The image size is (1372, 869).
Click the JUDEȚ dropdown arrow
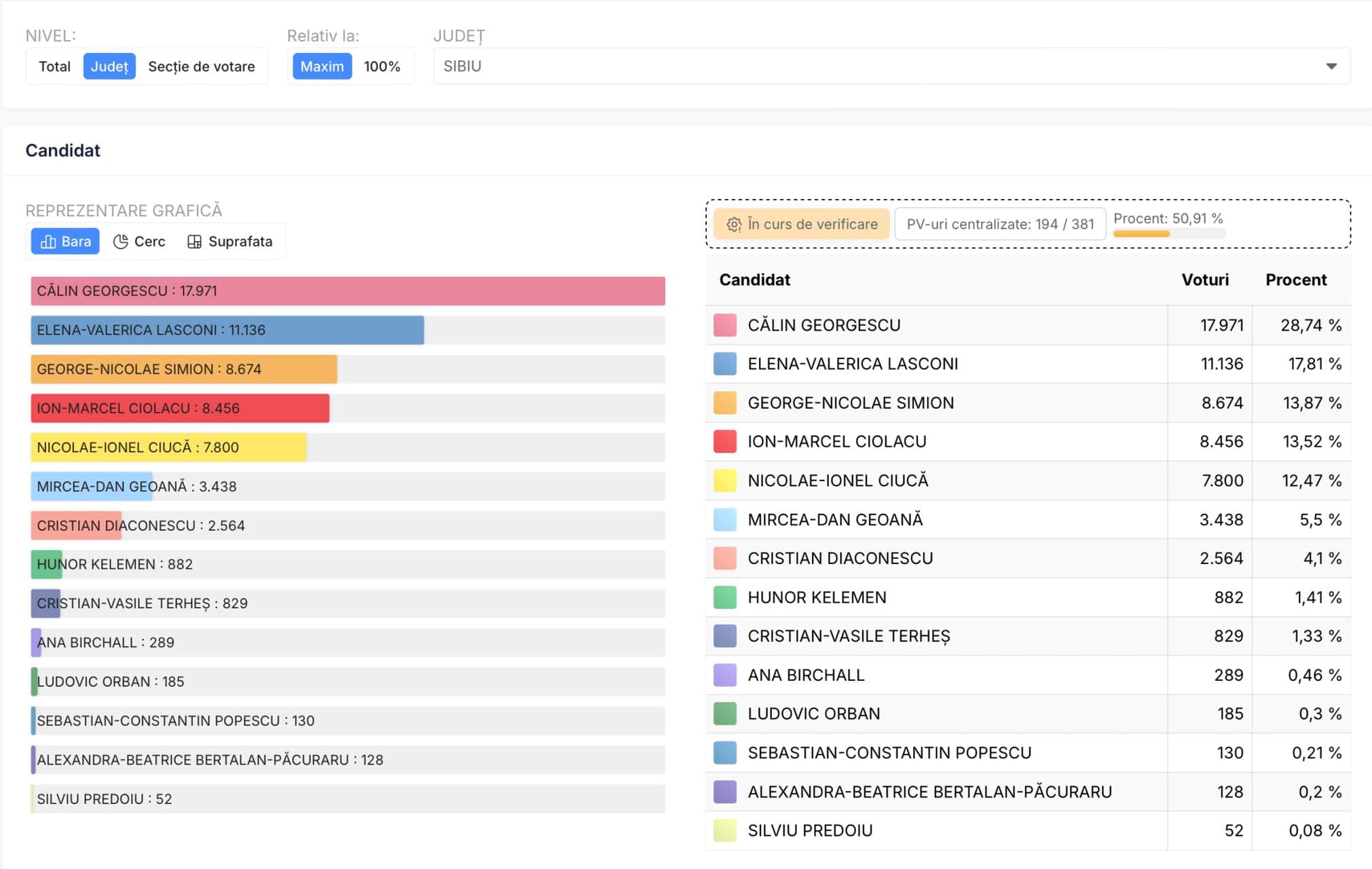coord(1331,67)
